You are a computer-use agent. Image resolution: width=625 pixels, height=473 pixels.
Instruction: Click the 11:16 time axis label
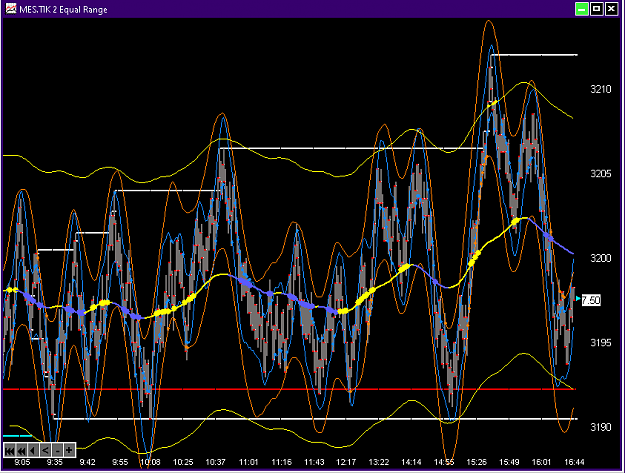(281, 462)
